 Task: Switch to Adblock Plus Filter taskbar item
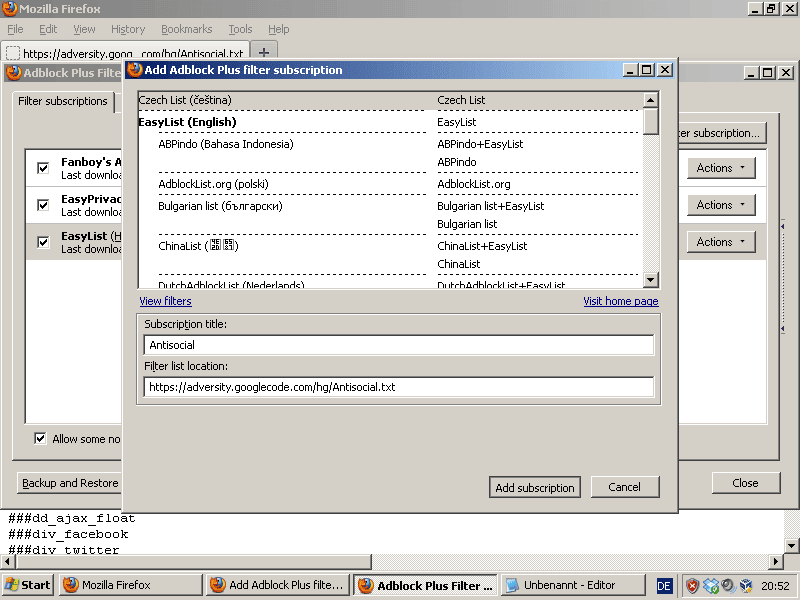[426, 585]
